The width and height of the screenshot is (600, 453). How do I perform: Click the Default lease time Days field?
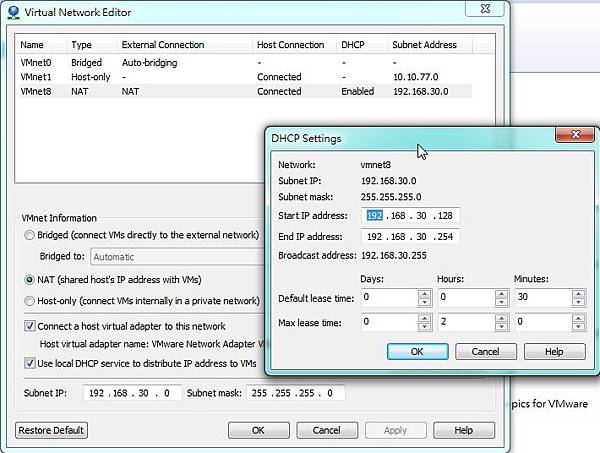pyautogui.click(x=390, y=298)
